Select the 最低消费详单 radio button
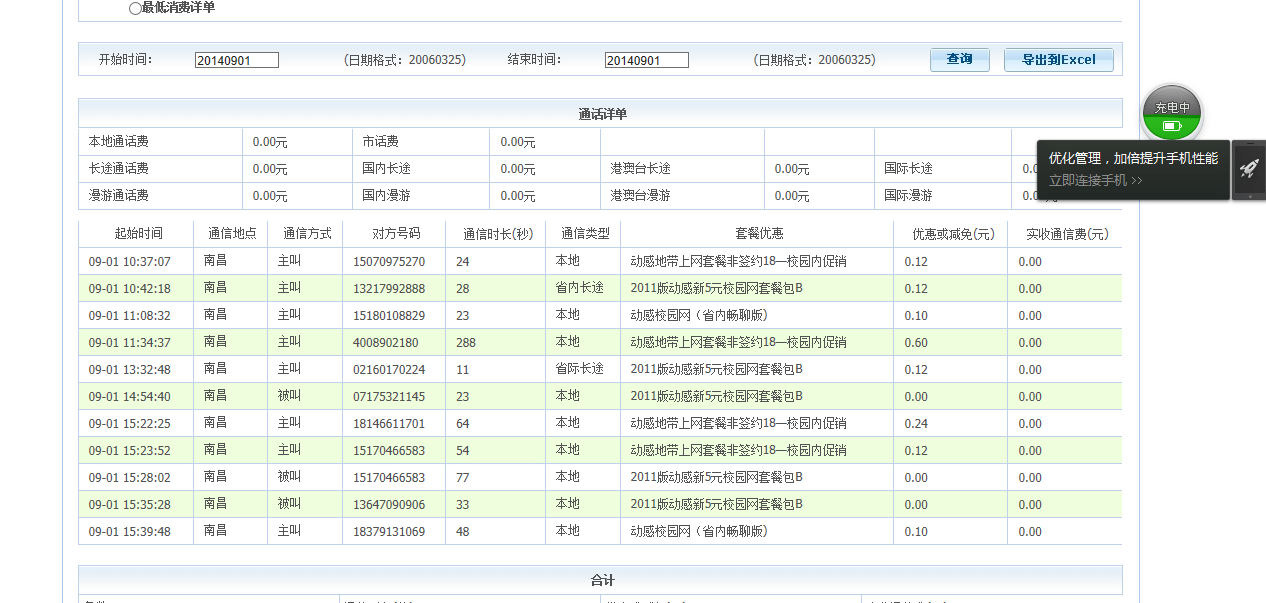The height and width of the screenshot is (603, 1266). 135,9
